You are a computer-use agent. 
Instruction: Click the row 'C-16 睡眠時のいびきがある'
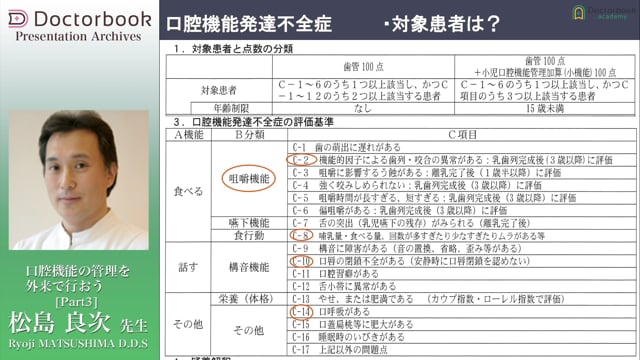(x=462, y=337)
